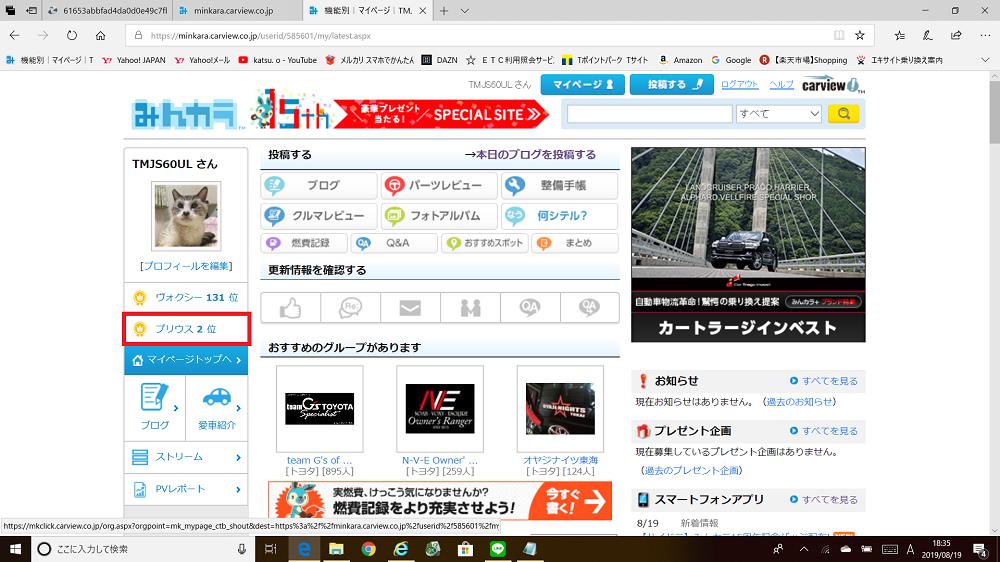Click the yellow search magnifier button
Screen dimensions: 1000x562
(843, 114)
